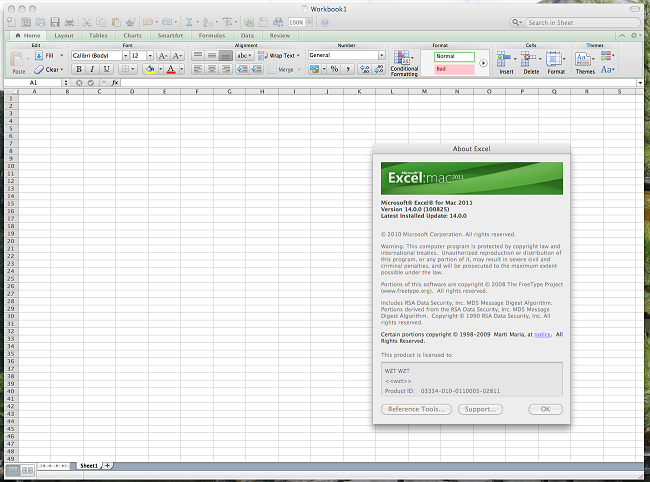Image resolution: width=650 pixels, height=482 pixels.
Task: Toggle Bold formatting
Action: (79, 69)
